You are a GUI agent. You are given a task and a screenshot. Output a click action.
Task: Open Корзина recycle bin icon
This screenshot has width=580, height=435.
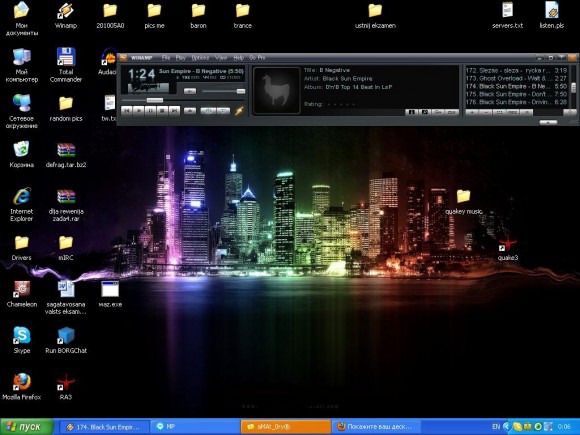21,154
